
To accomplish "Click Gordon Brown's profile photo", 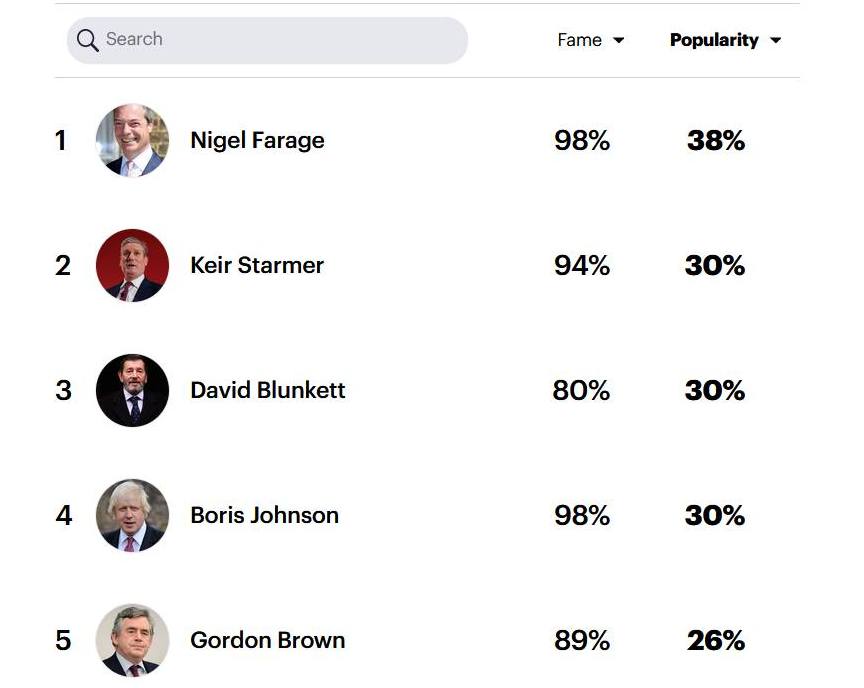I will click(132, 640).
